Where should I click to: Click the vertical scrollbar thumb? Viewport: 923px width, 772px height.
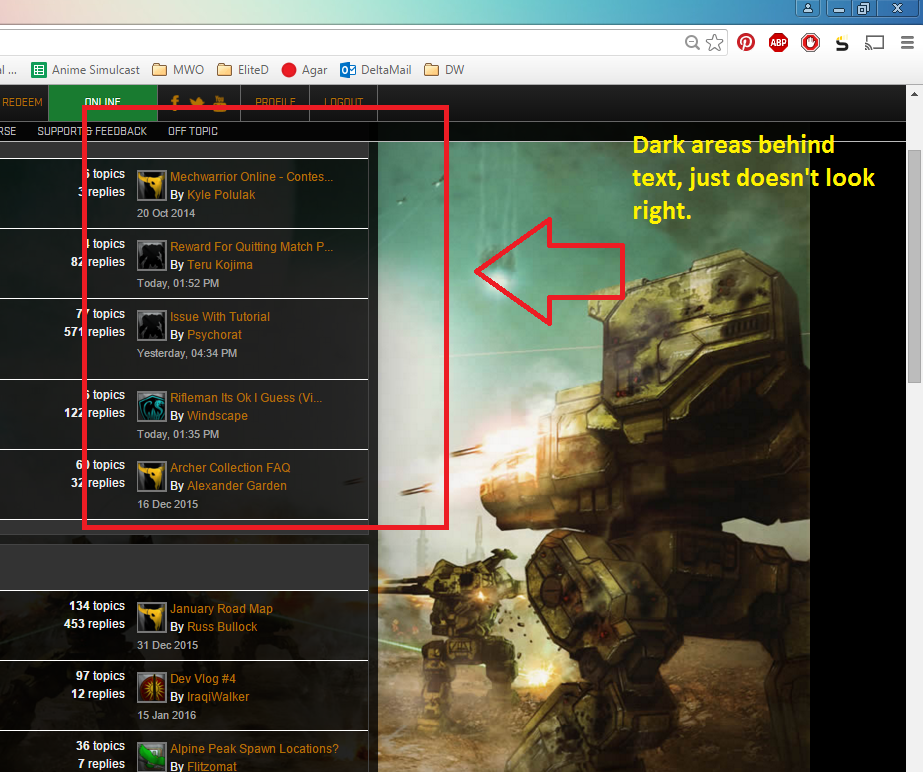[x=914, y=266]
